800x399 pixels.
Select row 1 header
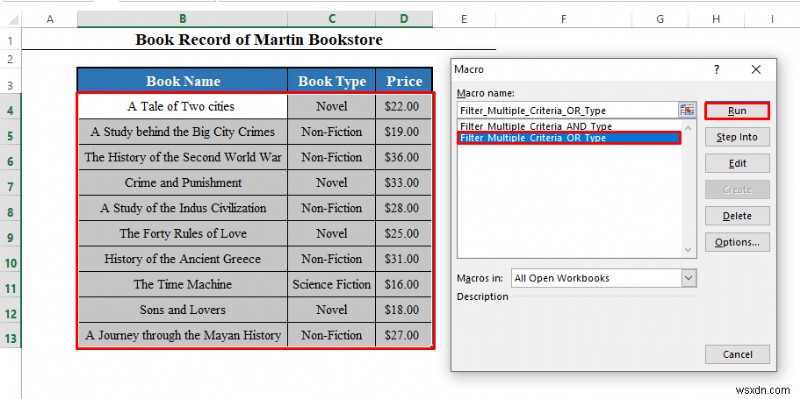(11, 40)
